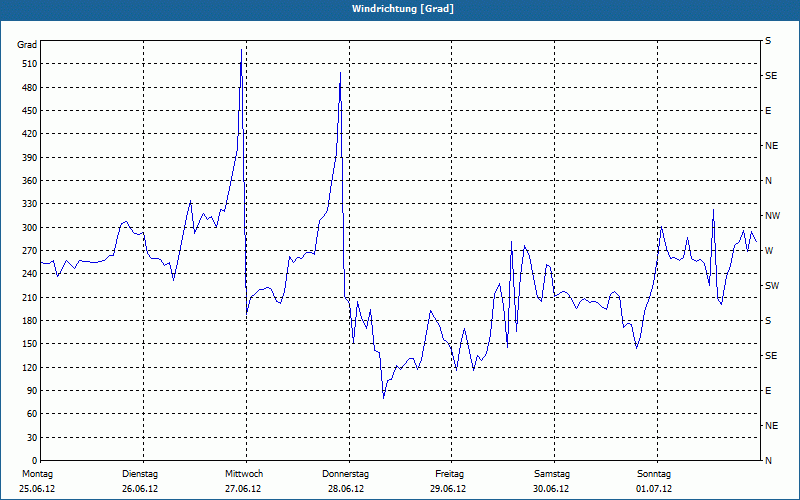The width and height of the screenshot is (800, 500).
Task: Click the SW compass label
Action: point(772,286)
